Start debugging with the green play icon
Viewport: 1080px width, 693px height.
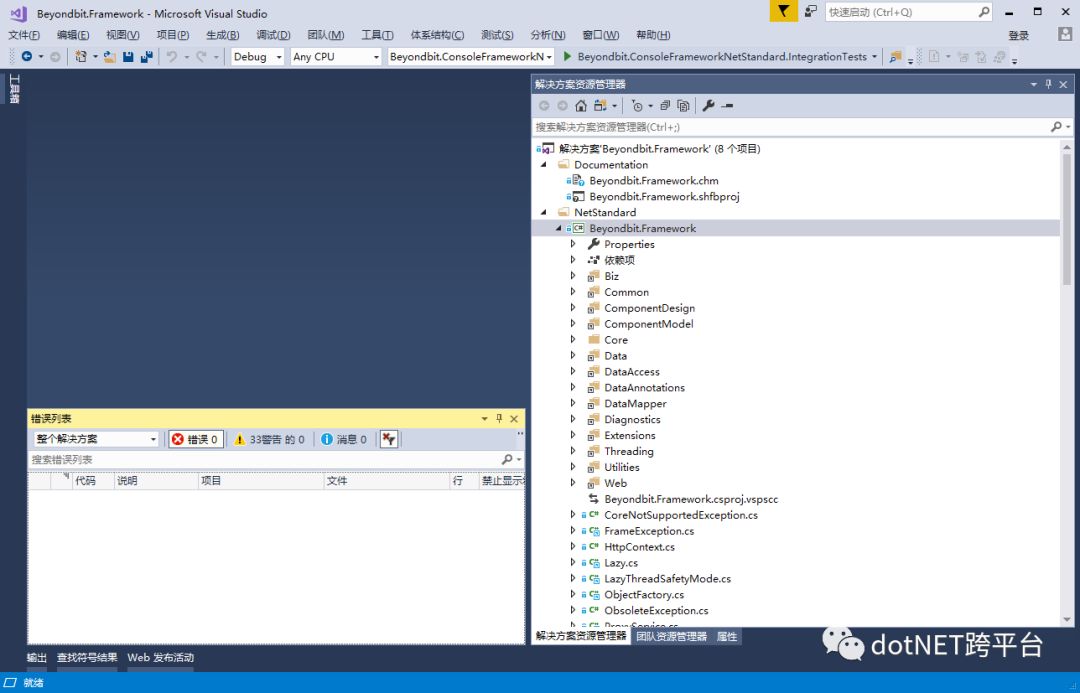pos(568,56)
